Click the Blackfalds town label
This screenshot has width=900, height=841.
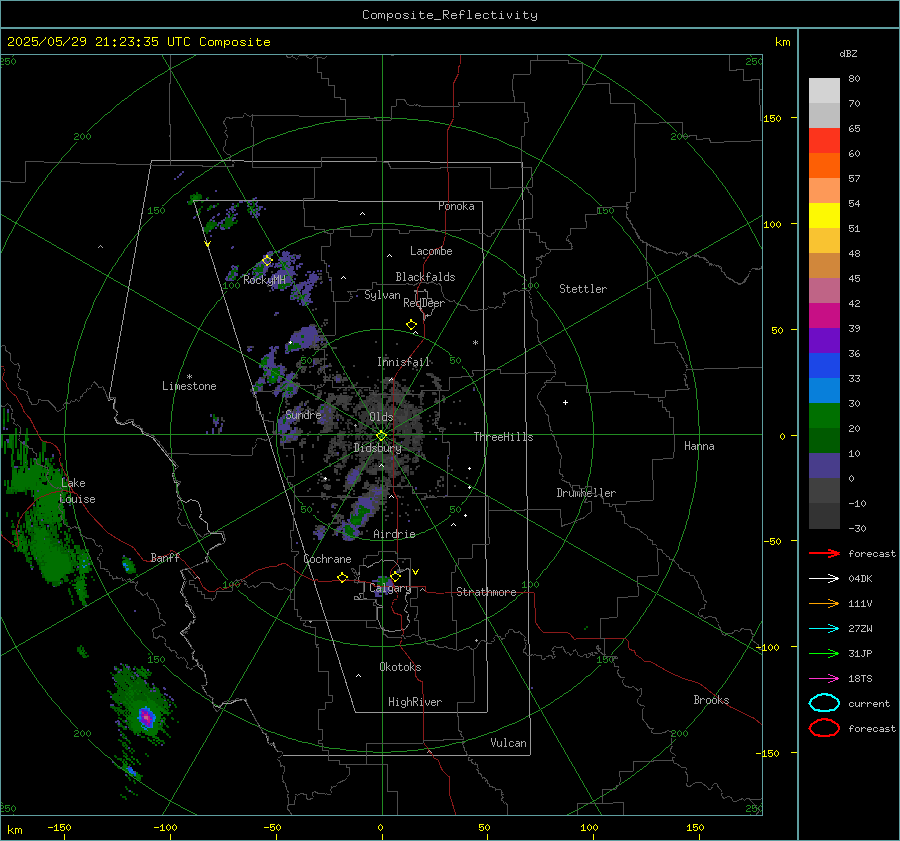point(425,277)
